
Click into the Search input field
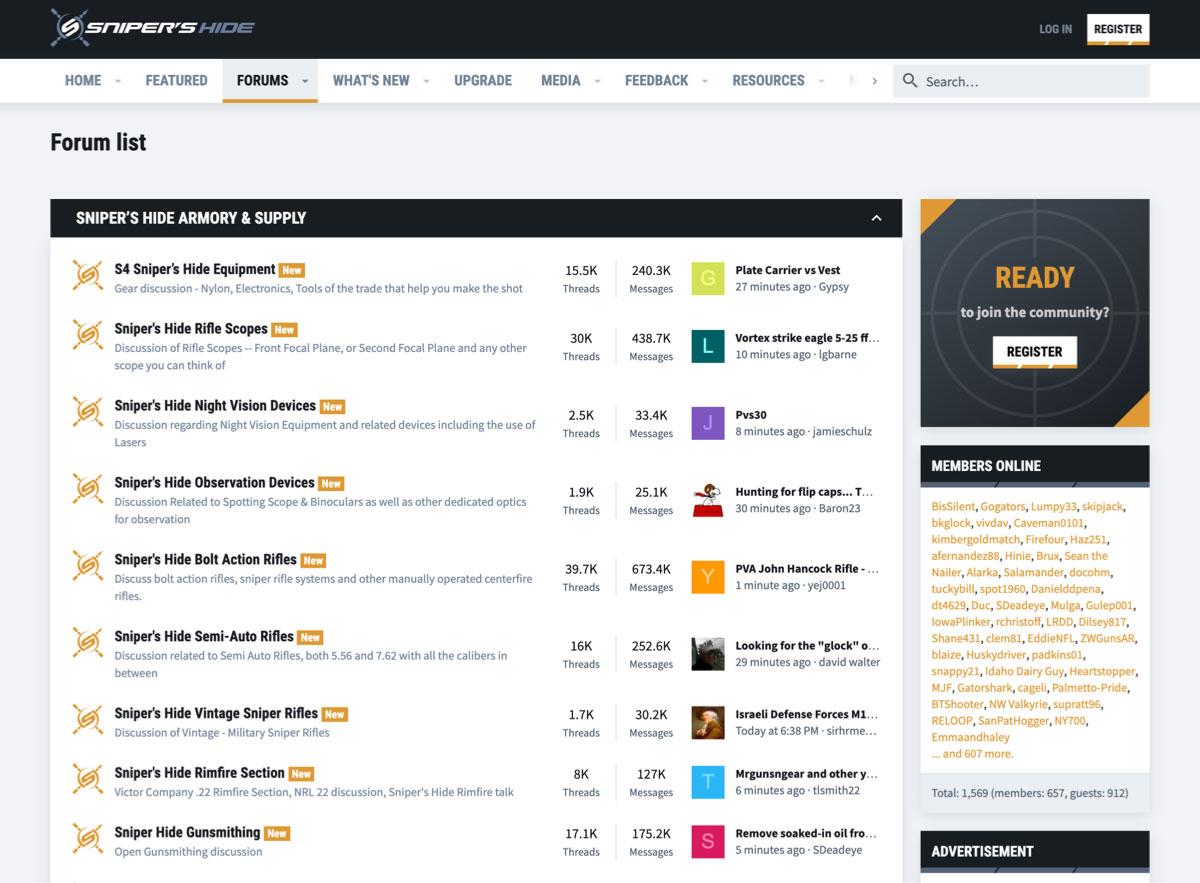(x=1030, y=81)
